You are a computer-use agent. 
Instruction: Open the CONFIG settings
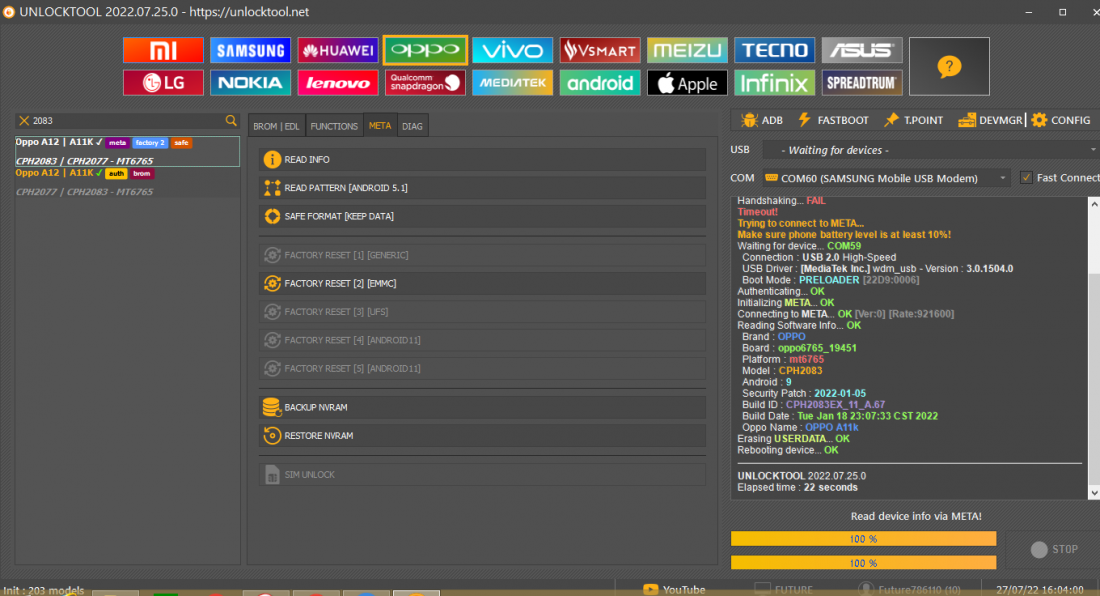1061,121
